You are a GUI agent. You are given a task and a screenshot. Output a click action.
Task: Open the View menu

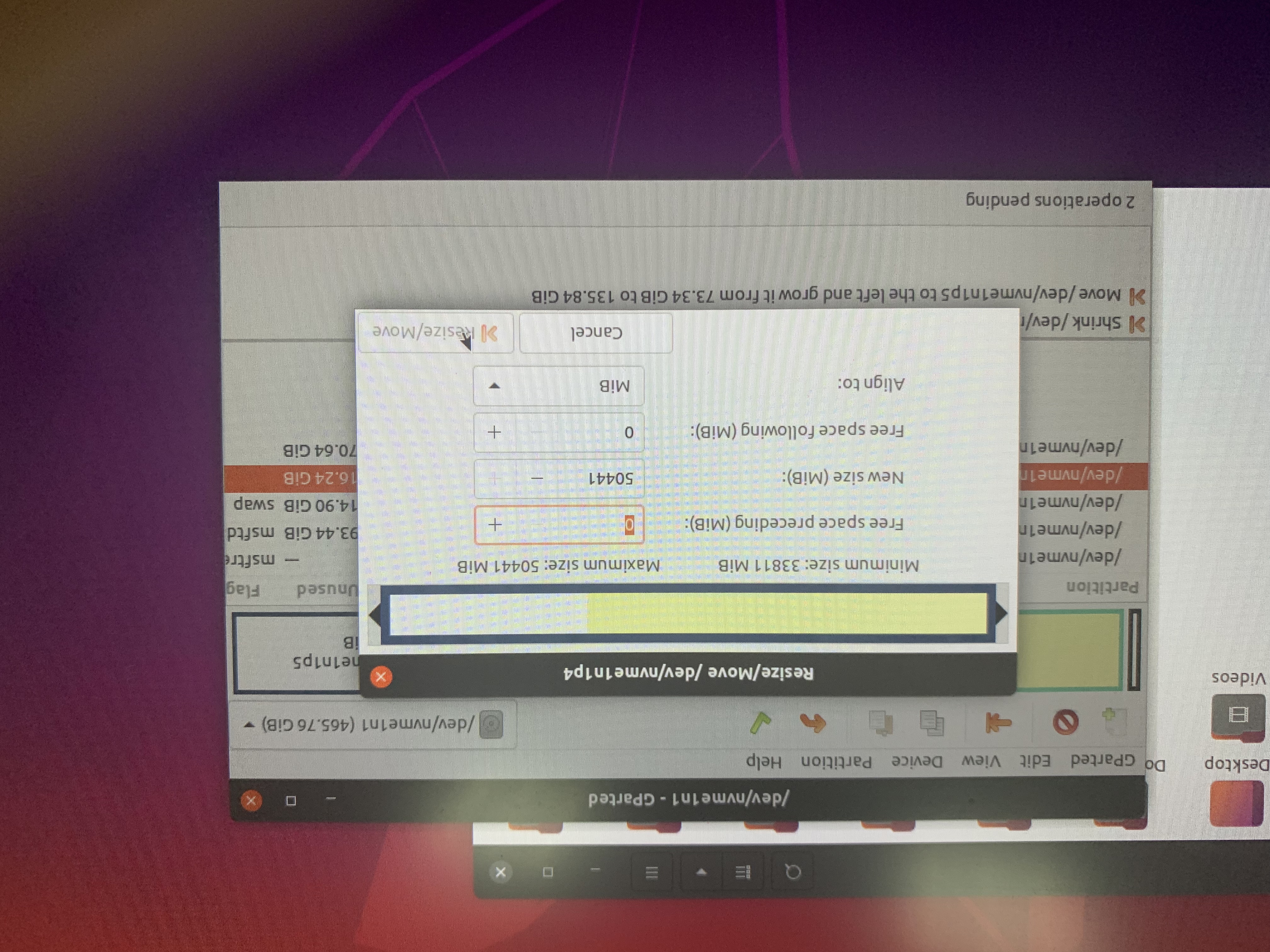click(x=981, y=762)
